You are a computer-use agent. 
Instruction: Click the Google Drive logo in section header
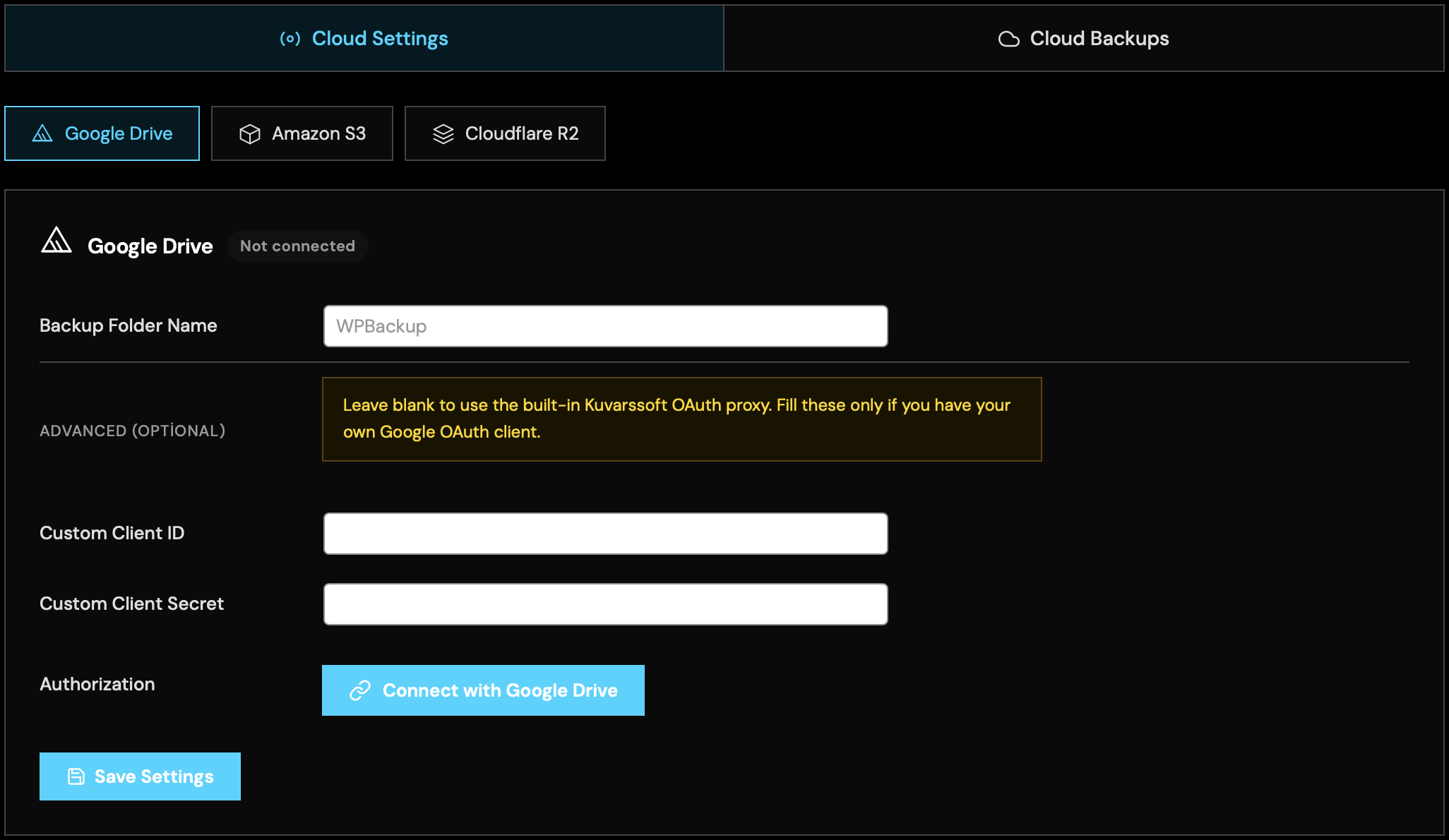tap(56, 240)
